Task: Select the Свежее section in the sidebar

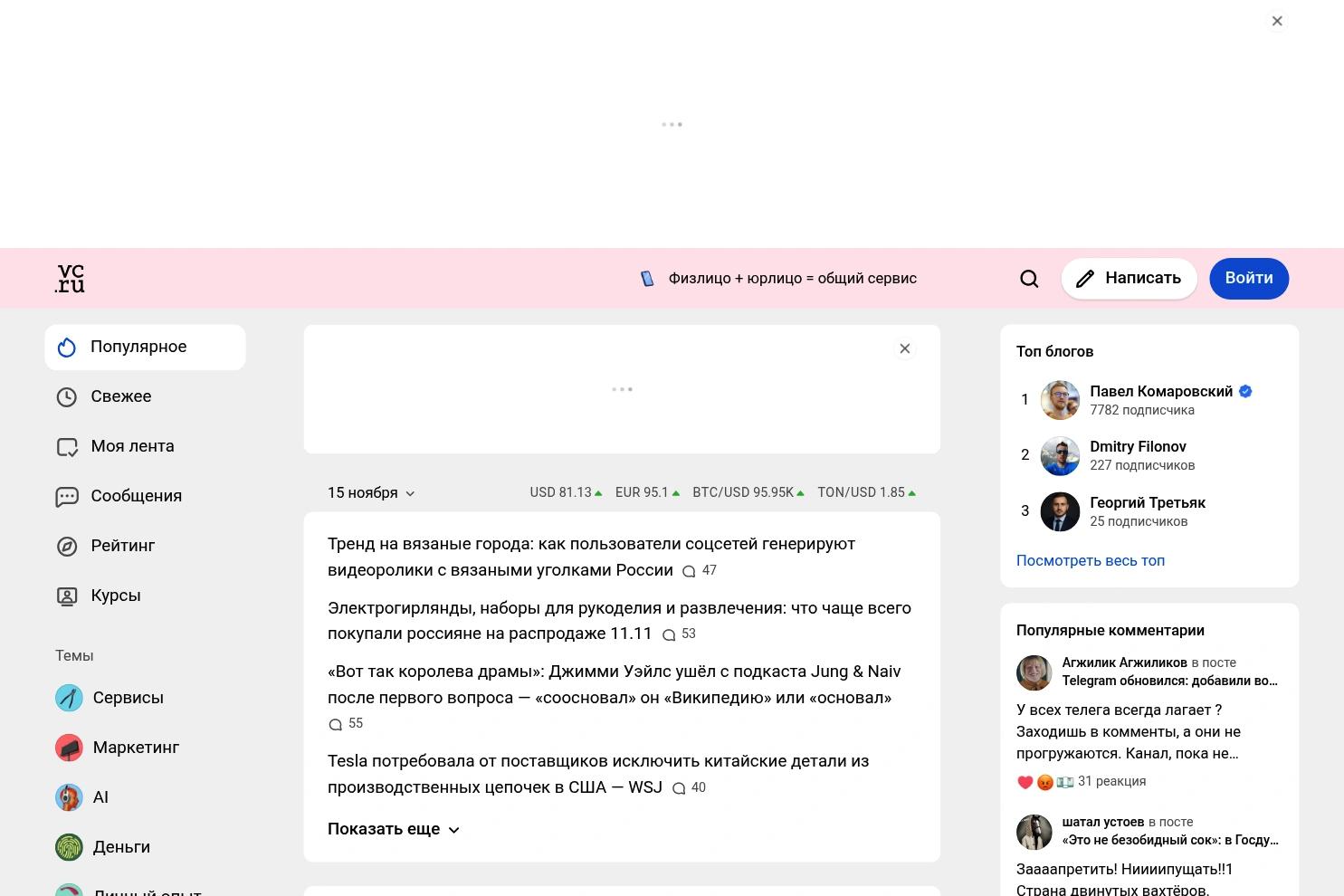Action: 120,396
